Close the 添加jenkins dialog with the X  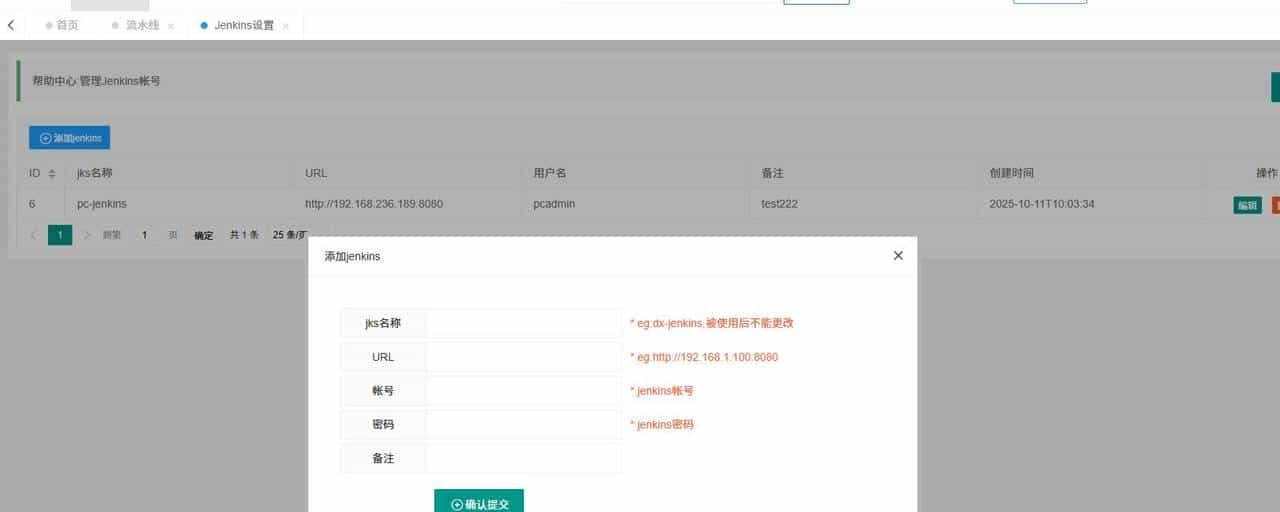pyautogui.click(x=898, y=256)
